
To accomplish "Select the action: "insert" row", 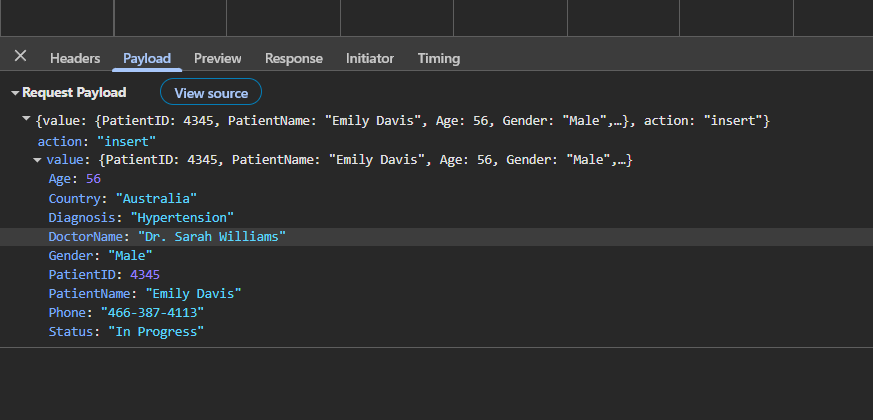I will coord(436,141).
